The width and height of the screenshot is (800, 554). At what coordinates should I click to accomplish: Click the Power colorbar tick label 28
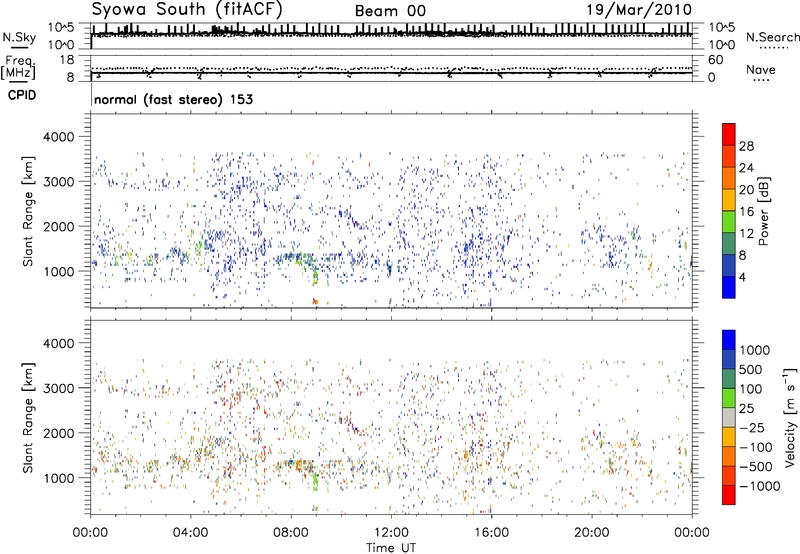[x=746, y=146]
